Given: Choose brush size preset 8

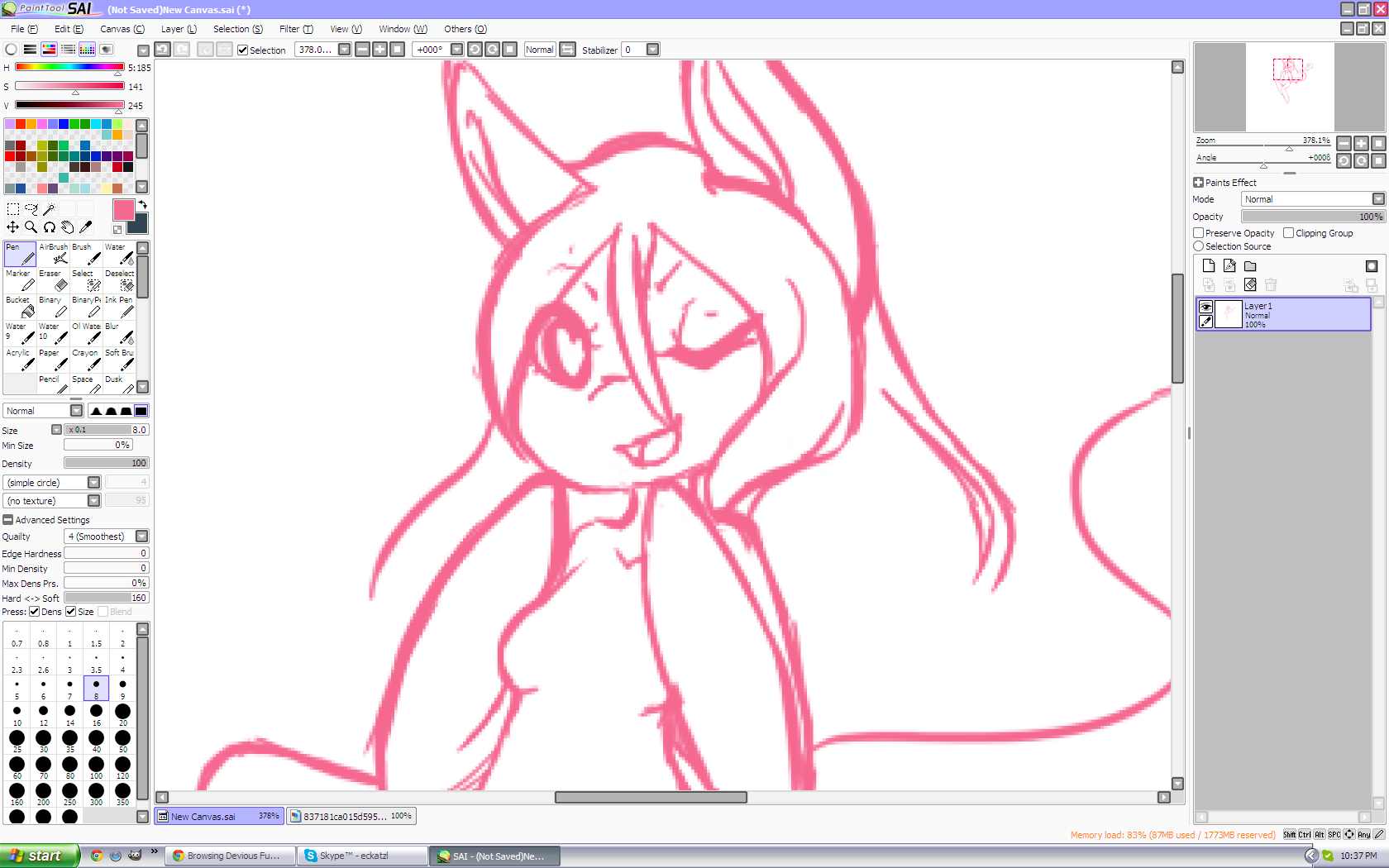Looking at the screenshot, I should coord(96,688).
